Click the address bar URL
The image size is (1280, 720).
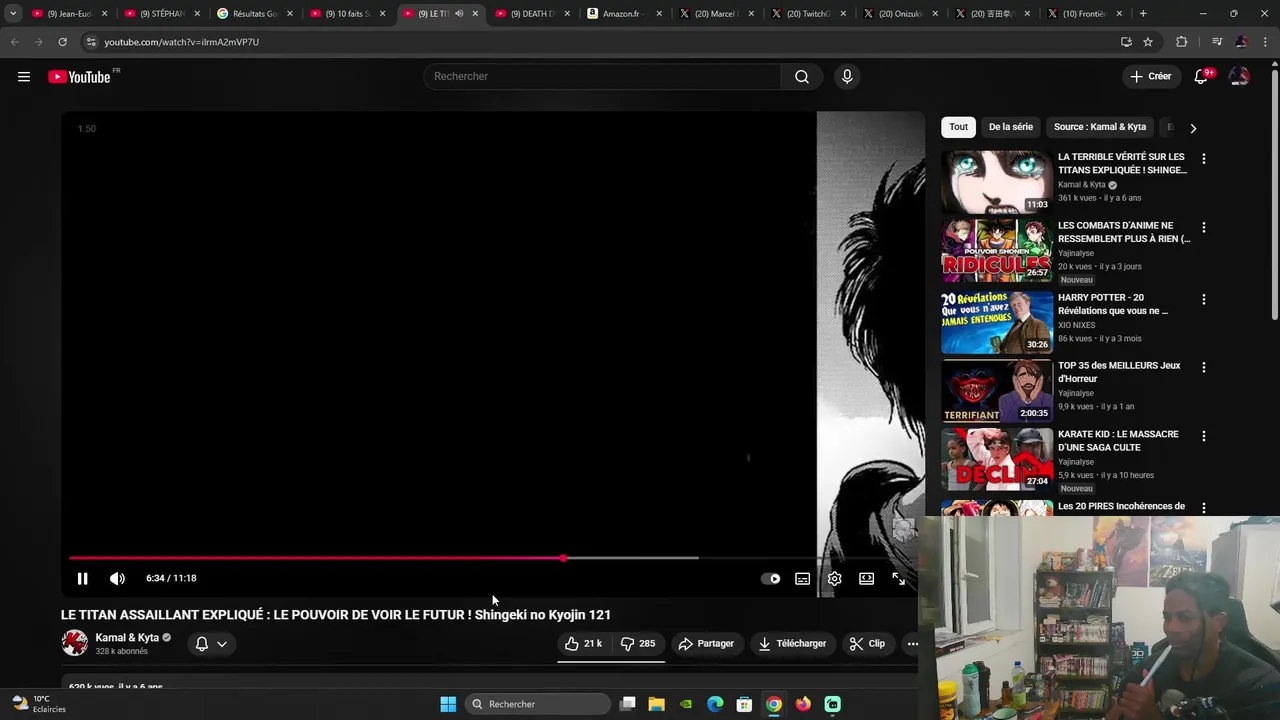182,42
